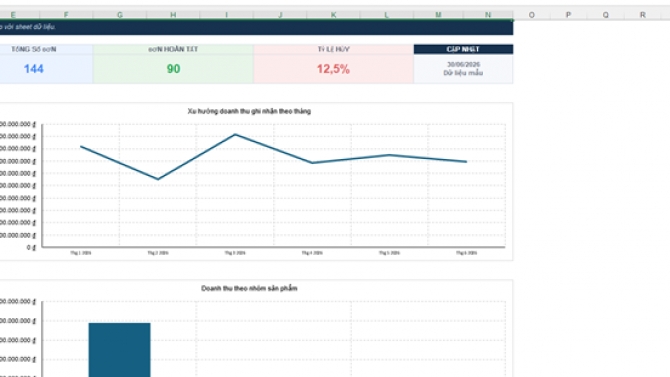
Task: Click the 'Thg 3 2026' axis label
Action: tap(235, 253)
